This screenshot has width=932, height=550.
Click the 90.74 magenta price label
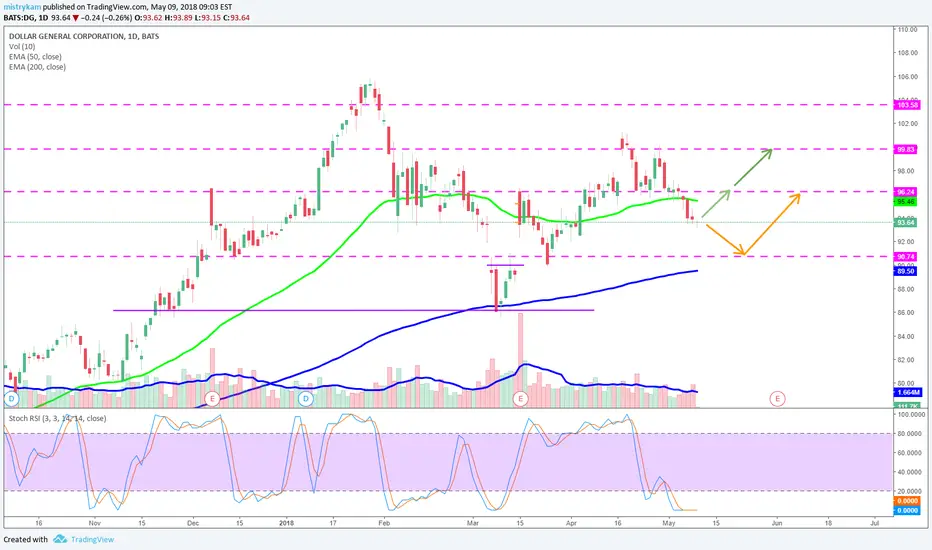point(906,257)
